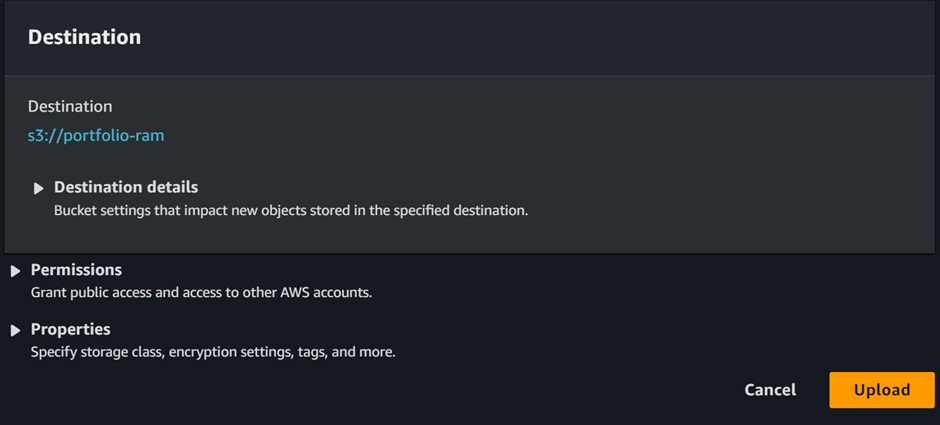Click the Specify storage class description text
Screen dimensions: 940x425
tap(213, 352)
